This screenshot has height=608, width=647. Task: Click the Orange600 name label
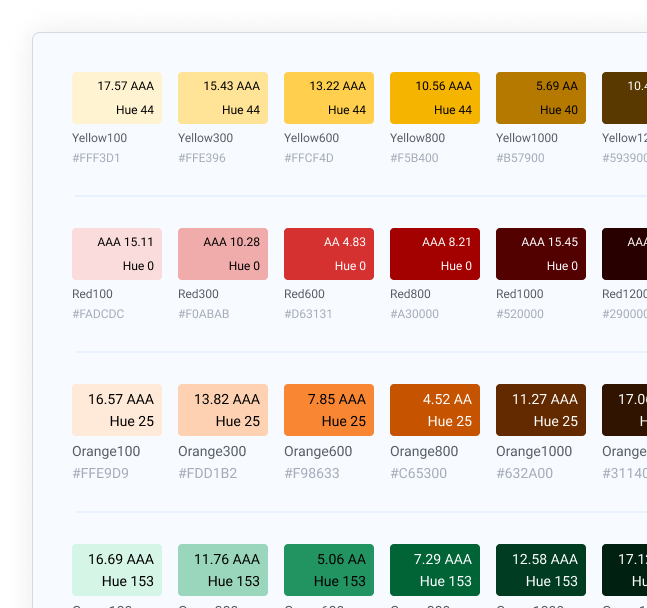(318, 451)
